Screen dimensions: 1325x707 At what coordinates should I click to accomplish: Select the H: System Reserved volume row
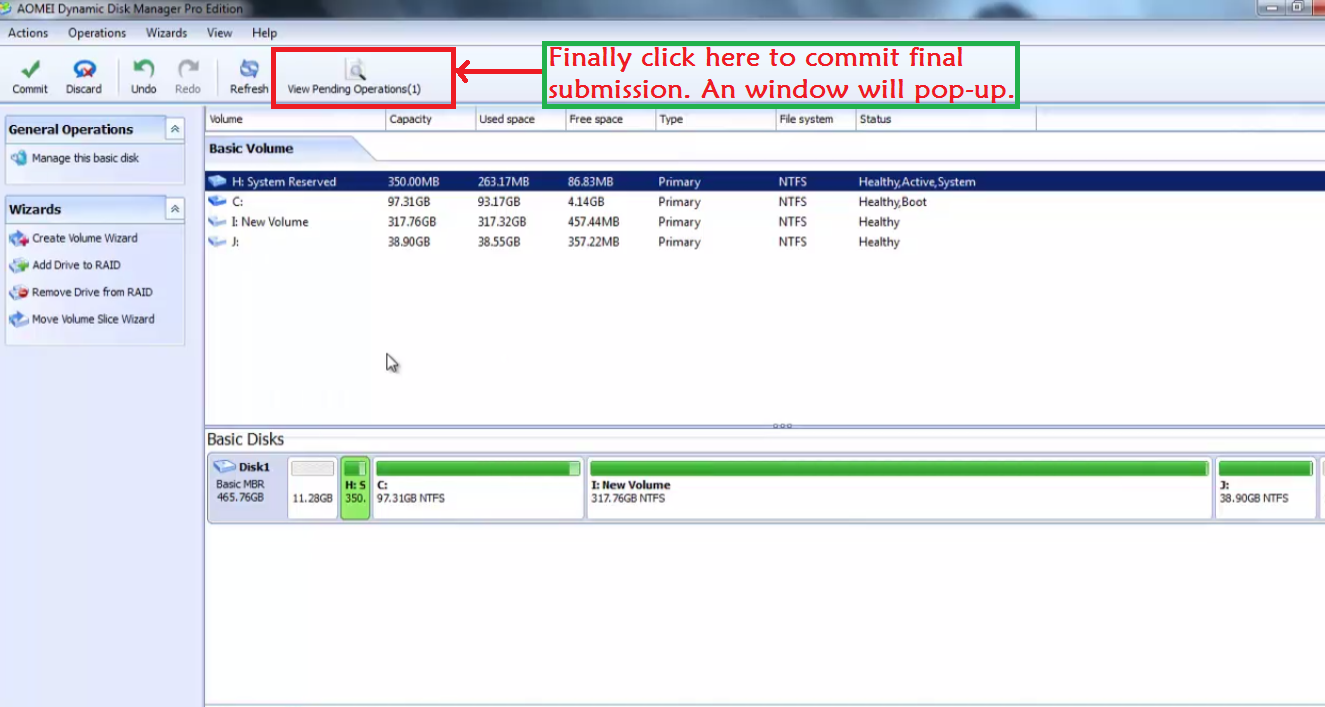[765, 182]
